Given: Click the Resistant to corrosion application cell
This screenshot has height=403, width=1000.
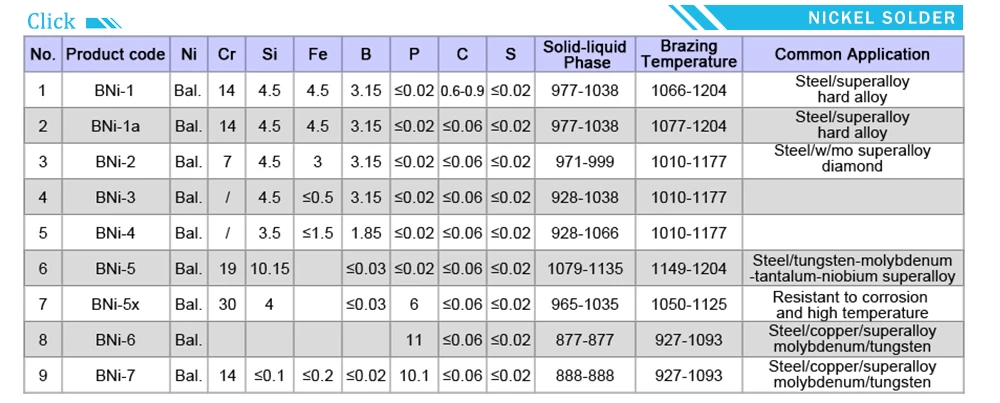Looking at the screenshot, I should (x=852, y=305).
